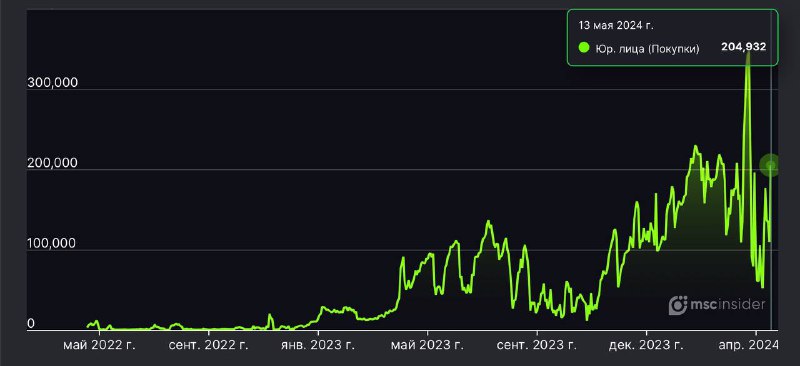Image resolution: width=800 pixels, height=366 pixels.
Task: Click the highlighted data point marker on the chart
Action: 770,165
